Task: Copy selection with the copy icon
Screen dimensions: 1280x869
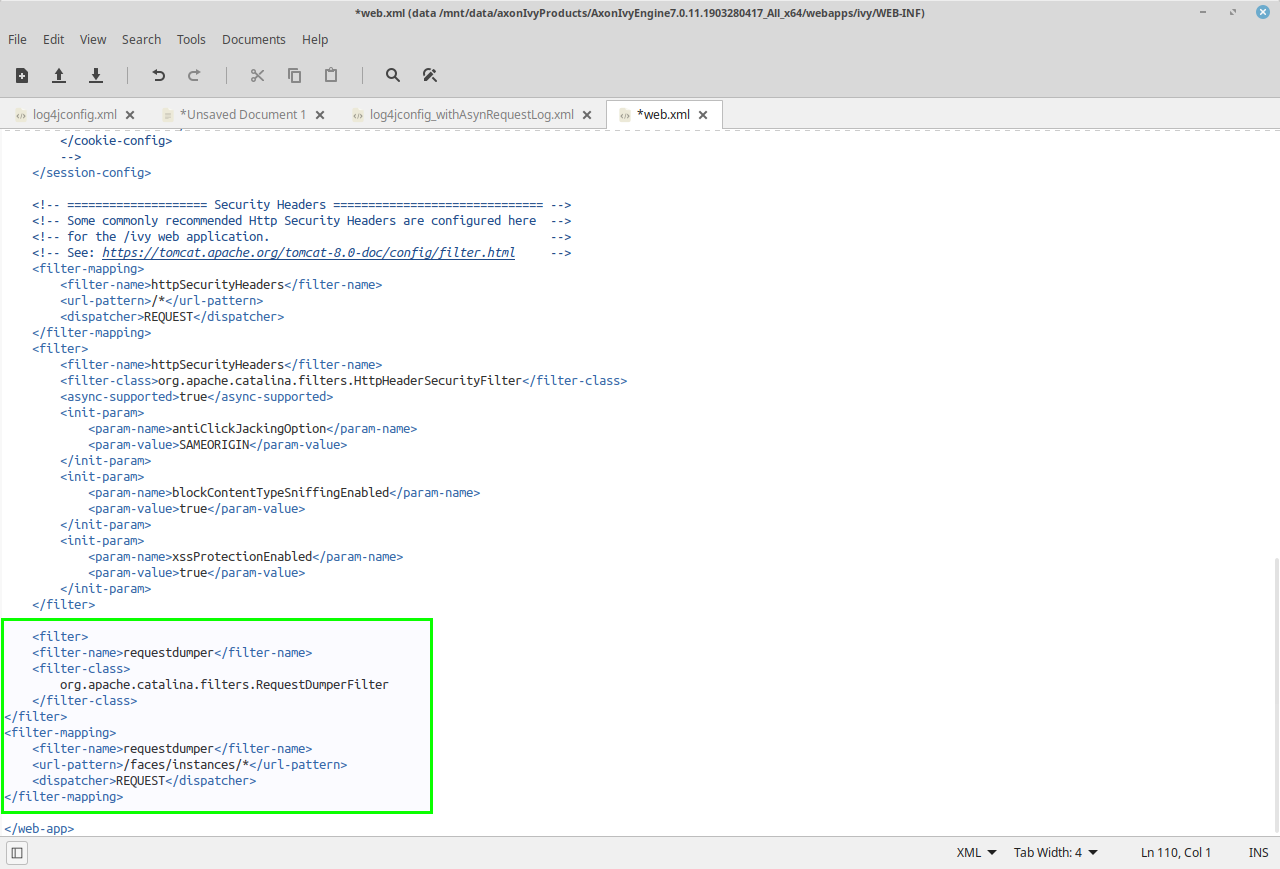Action: (x=294, y=75)
